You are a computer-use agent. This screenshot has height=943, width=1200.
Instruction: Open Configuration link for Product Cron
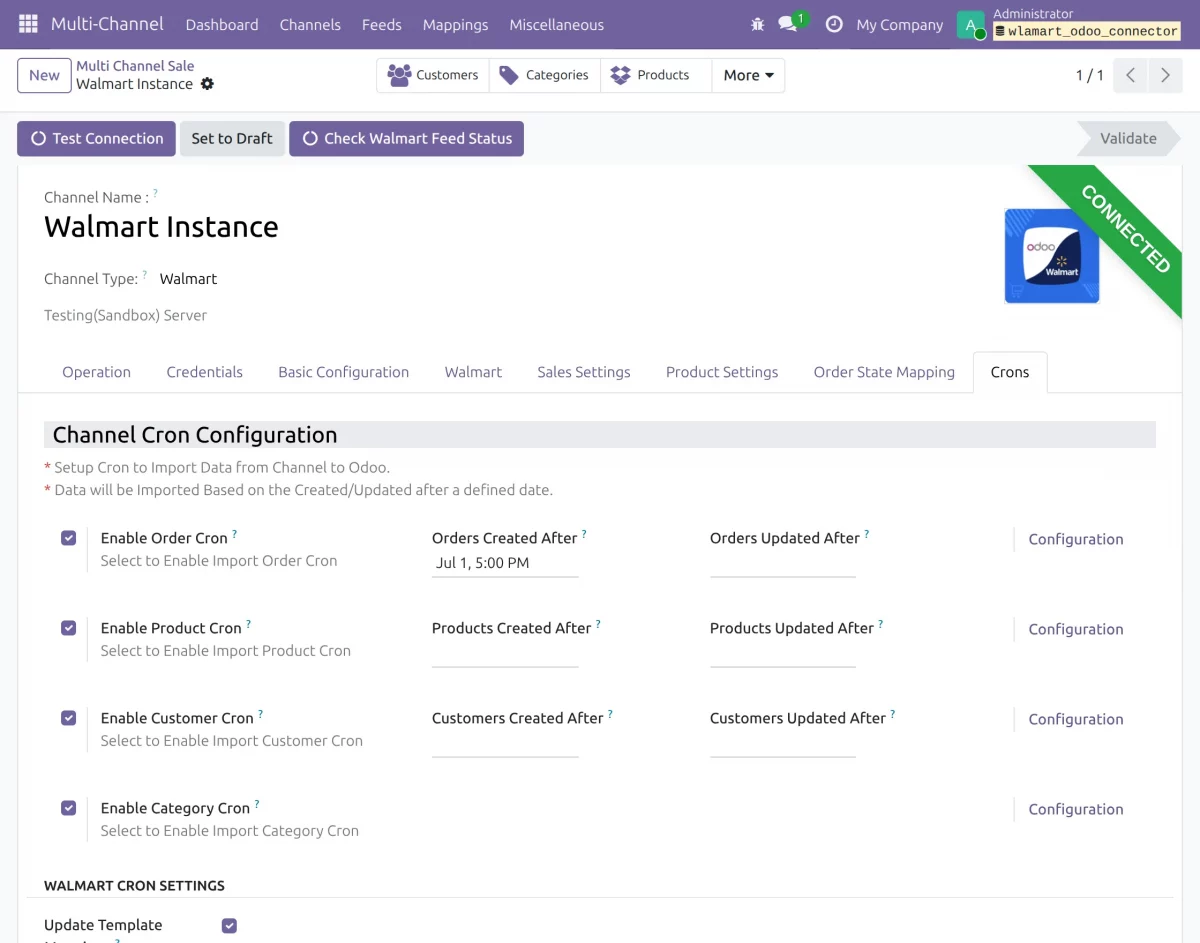coord(1076,629)
